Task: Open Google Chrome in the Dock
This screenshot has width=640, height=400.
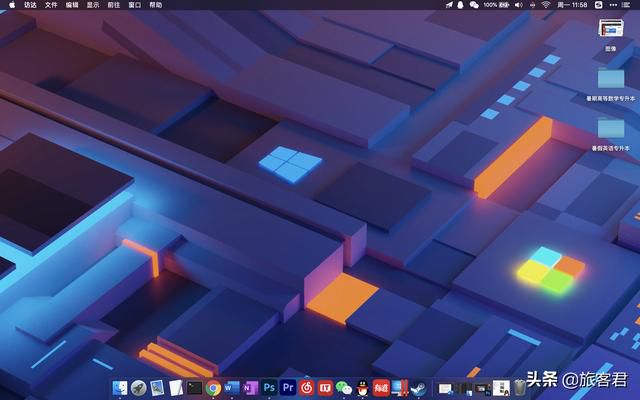Action: pyautogui.click(x=213, y=388)
